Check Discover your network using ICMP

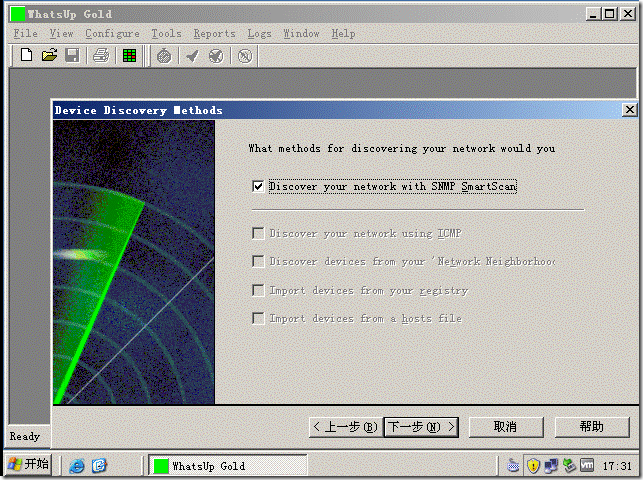point(258,234)
